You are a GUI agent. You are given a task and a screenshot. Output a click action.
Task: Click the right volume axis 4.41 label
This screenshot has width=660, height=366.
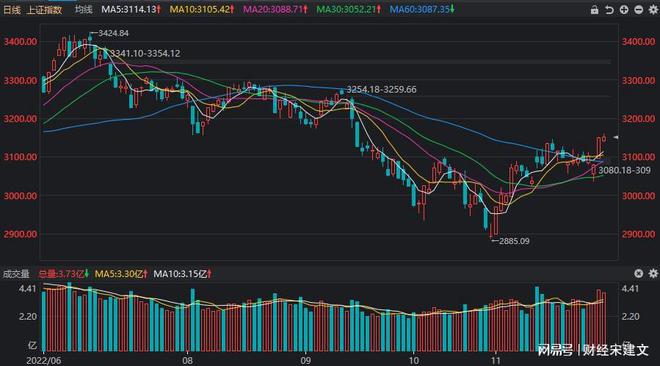point(630,289)
